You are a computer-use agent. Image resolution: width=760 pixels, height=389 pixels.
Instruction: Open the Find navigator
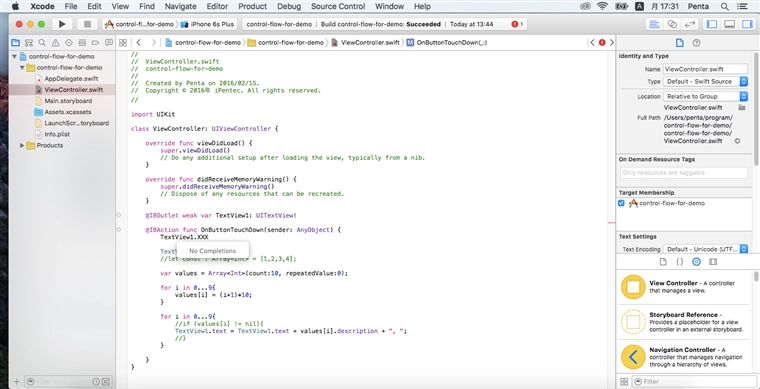click(42, 43)
